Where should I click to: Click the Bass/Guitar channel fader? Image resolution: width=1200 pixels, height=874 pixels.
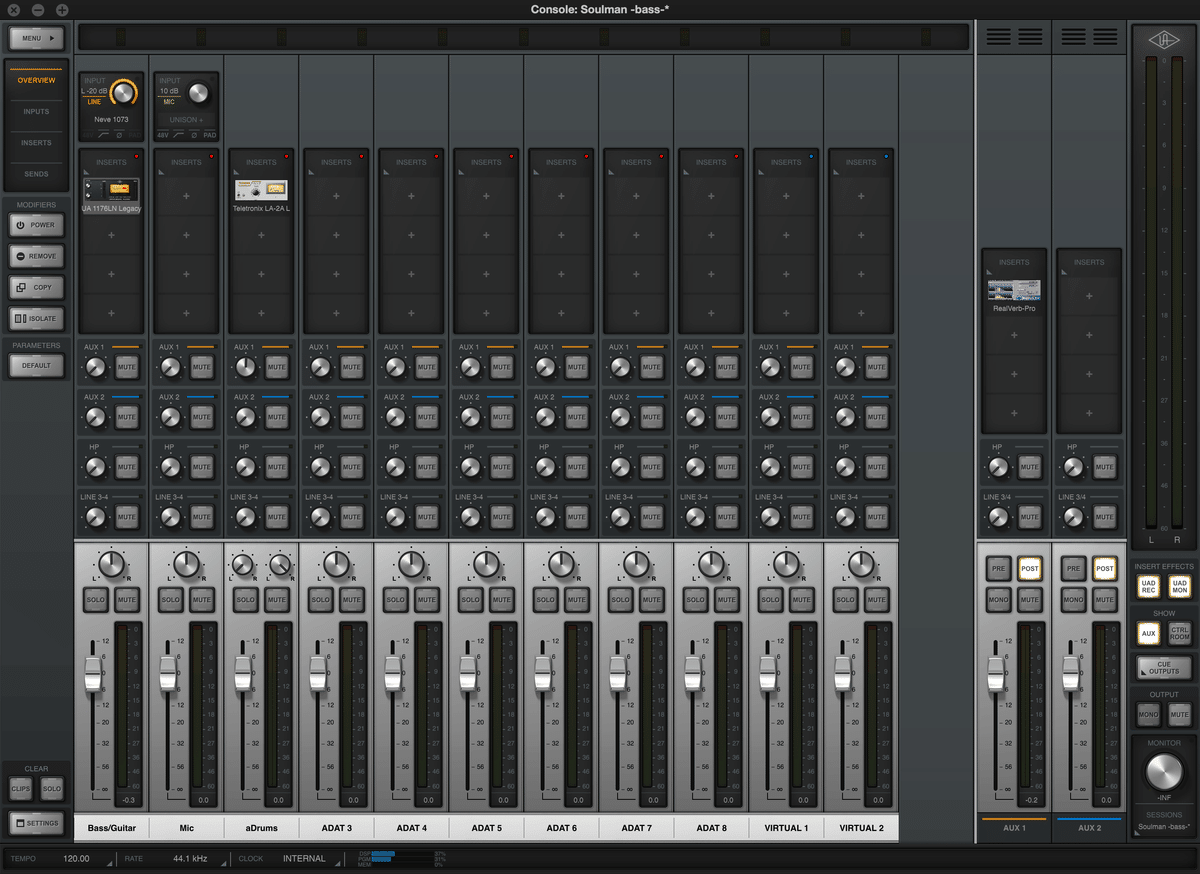click(x=93, y=674)
